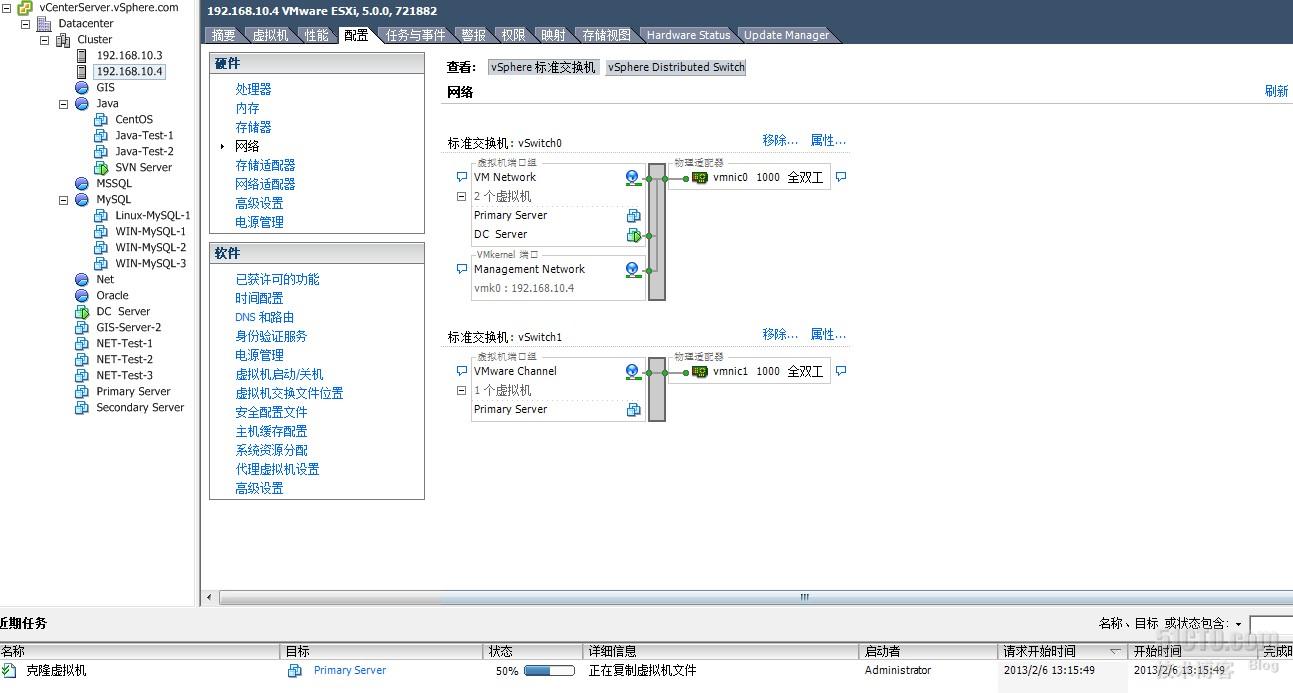Image resolution: width=1293 pixels, height=693 pixels.
Task: Sort tasks by 状态 column header
Action: [x=533, y=651]
